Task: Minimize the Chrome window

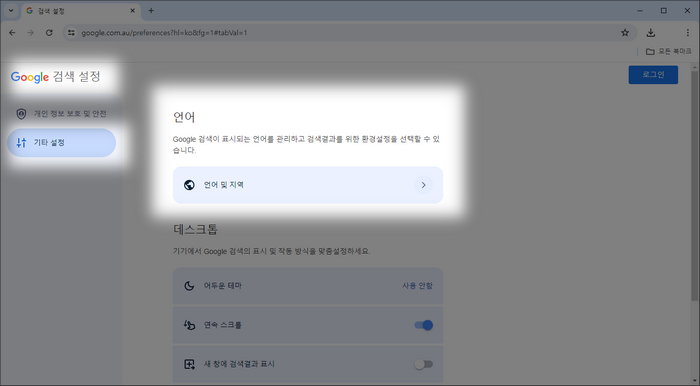Action: point(640,11)
